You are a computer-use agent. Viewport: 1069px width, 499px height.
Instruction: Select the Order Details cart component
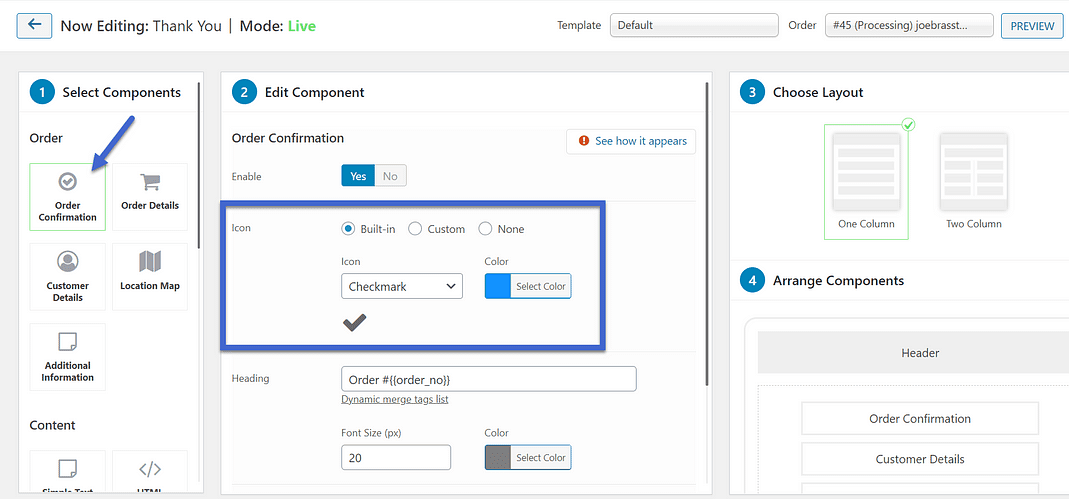pyautogui.click(x=150, y=197)
